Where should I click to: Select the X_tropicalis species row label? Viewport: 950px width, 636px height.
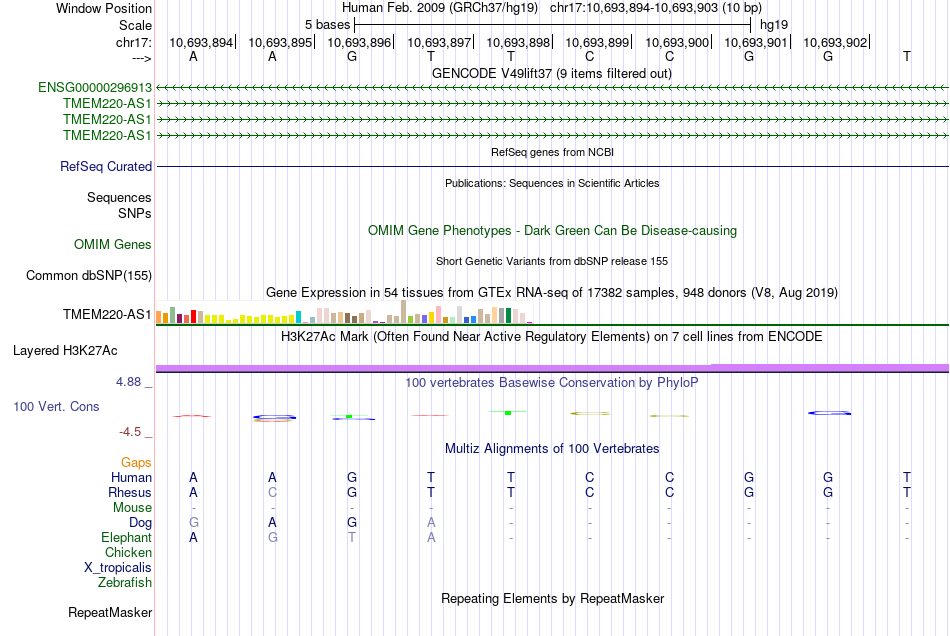(x=118, y=568)
